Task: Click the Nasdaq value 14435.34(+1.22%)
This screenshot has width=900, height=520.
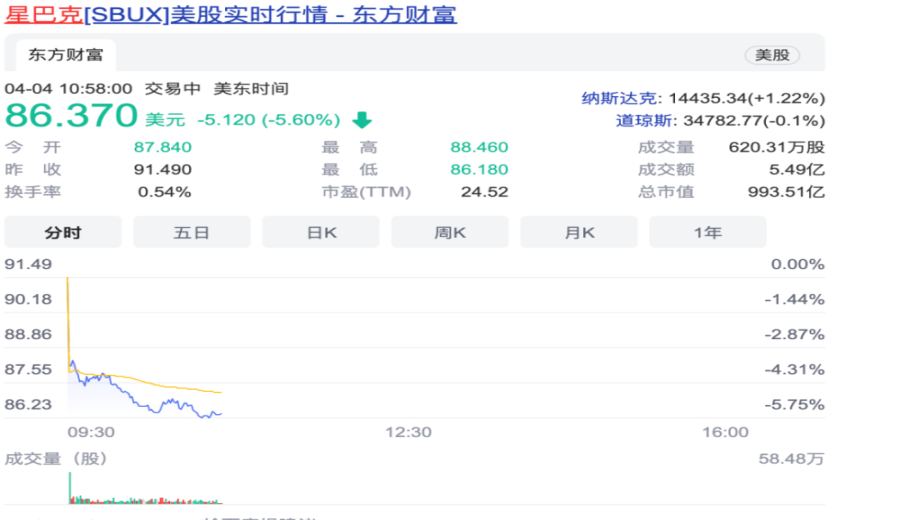Action: click(x=747, y=99)
